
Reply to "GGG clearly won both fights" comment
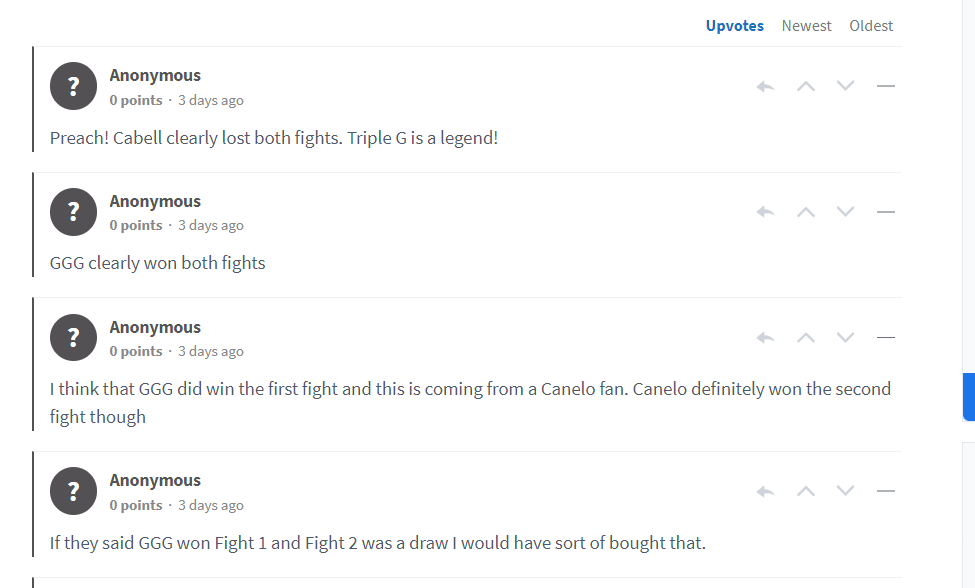pyautogui.click(x=765, y=212)
